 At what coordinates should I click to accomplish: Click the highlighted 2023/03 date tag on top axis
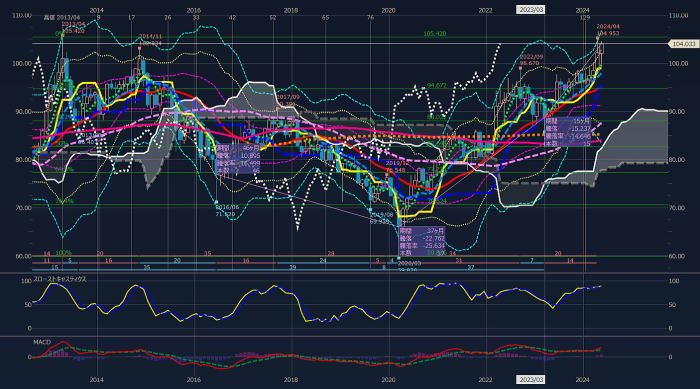click(x=530, y=10)
